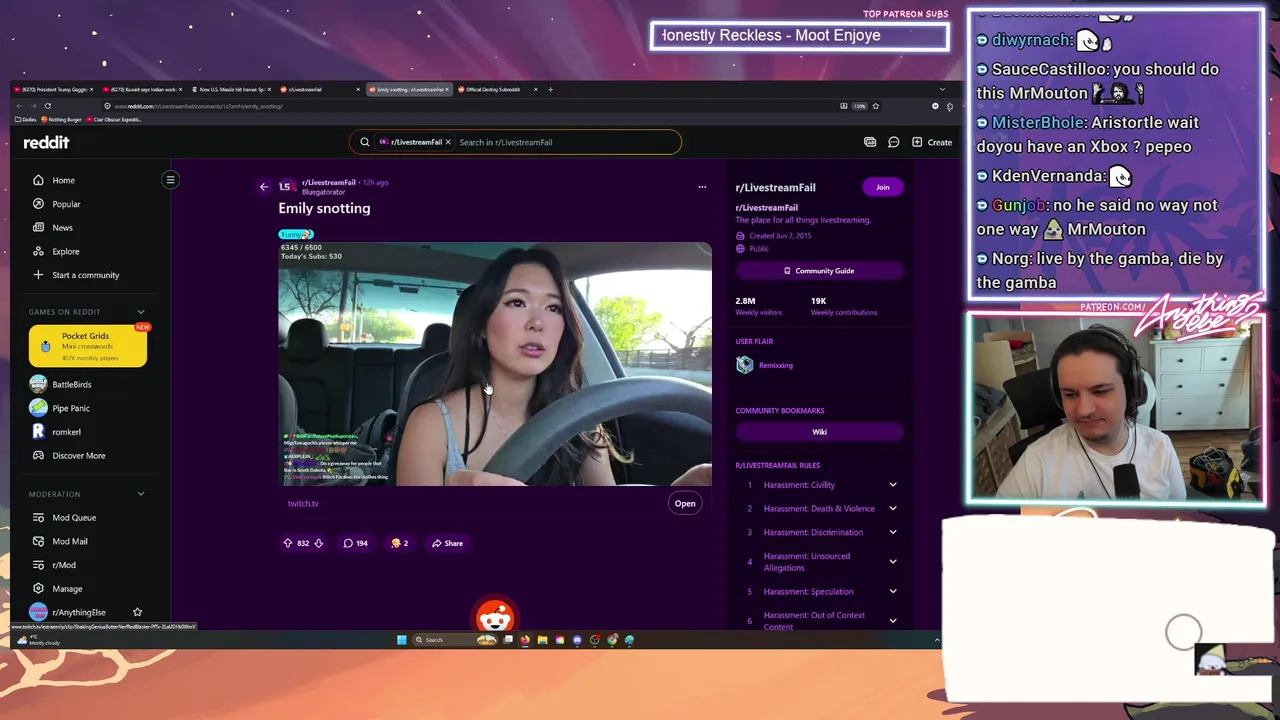Click the Funny post flair
Viewport: 1280px width, 720px height.
point(296,234)
